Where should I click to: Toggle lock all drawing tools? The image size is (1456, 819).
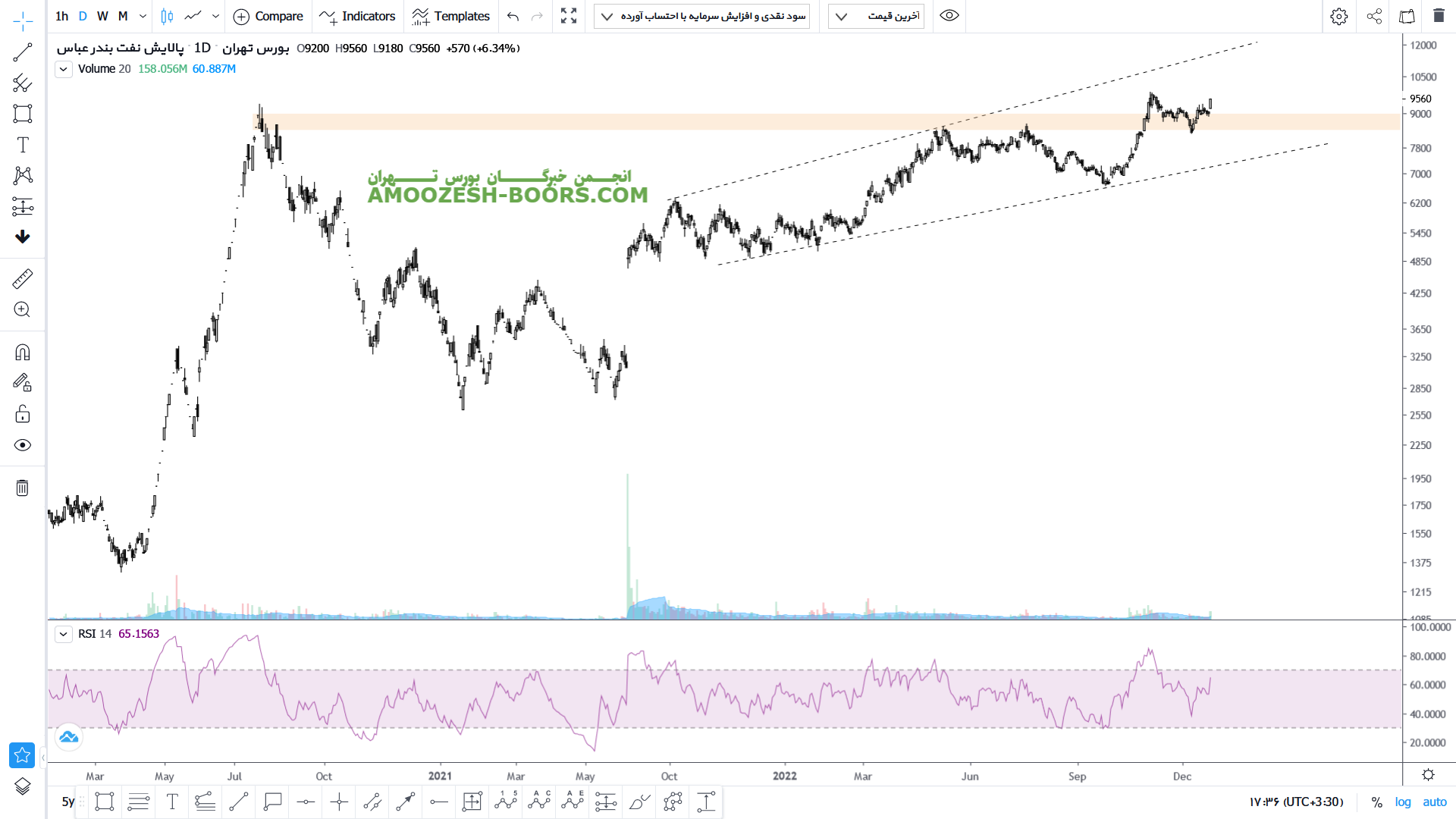[x=23, y=414]
